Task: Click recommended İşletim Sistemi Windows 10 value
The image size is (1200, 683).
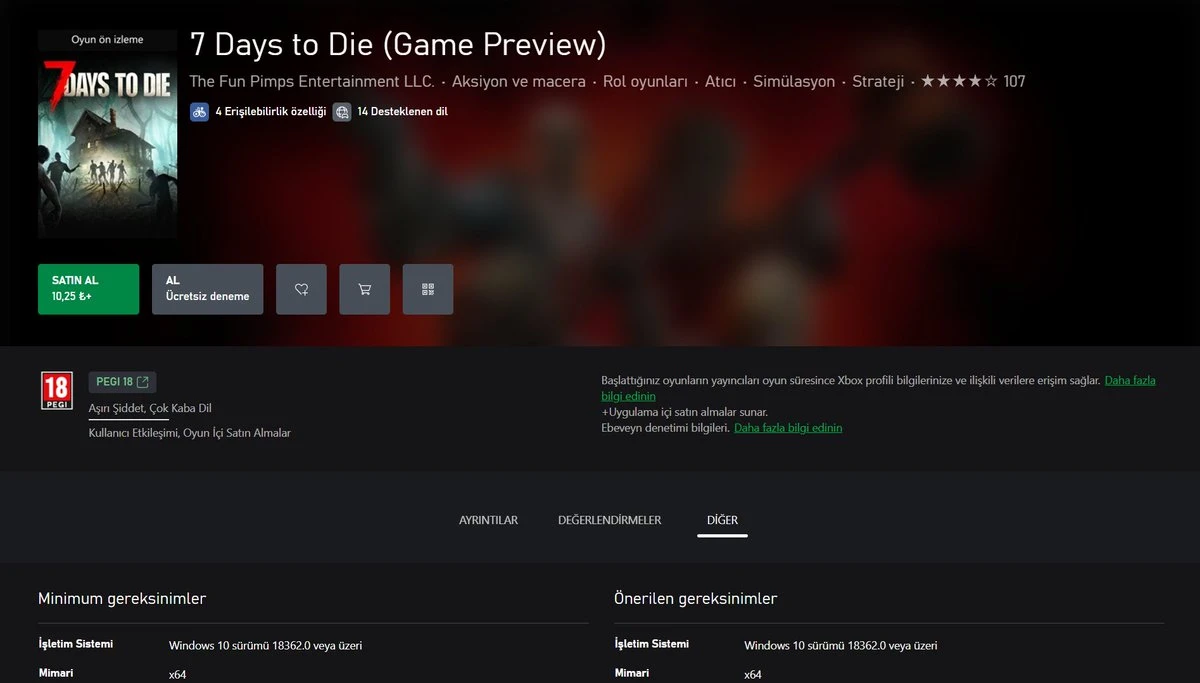Action: [x=841, y=645]
